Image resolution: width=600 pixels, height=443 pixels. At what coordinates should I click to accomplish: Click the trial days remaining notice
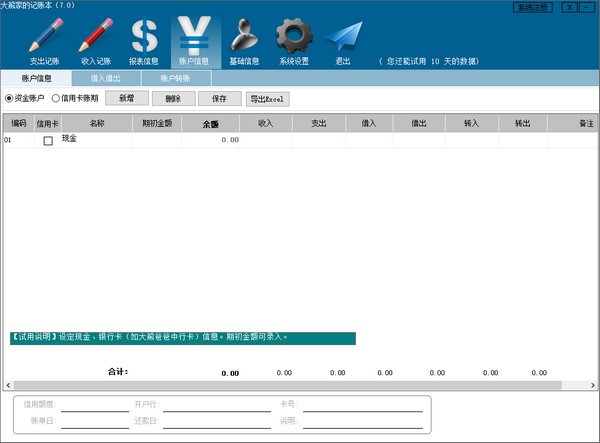pyautogui.click(x=429, y=62)
